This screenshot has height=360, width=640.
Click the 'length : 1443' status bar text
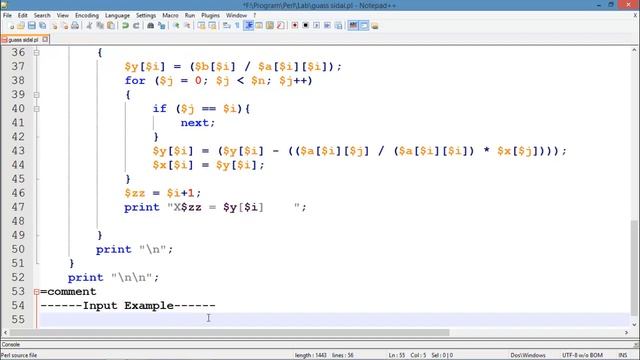(311, 355)
